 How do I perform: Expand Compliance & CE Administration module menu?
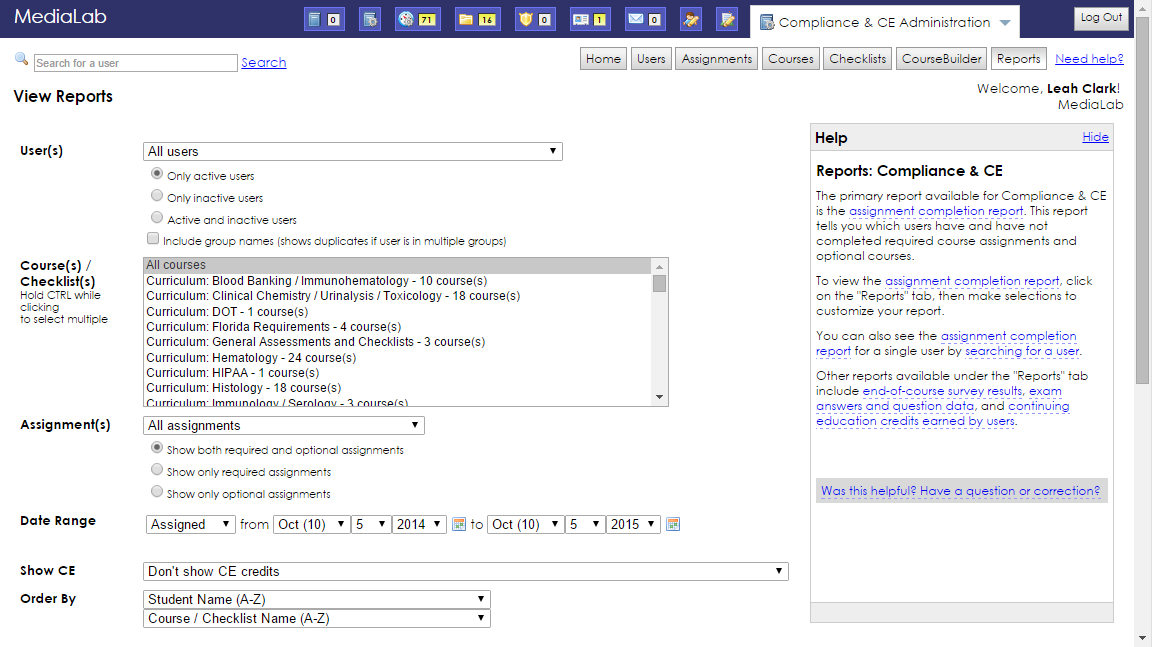[x=1005, y=23]
